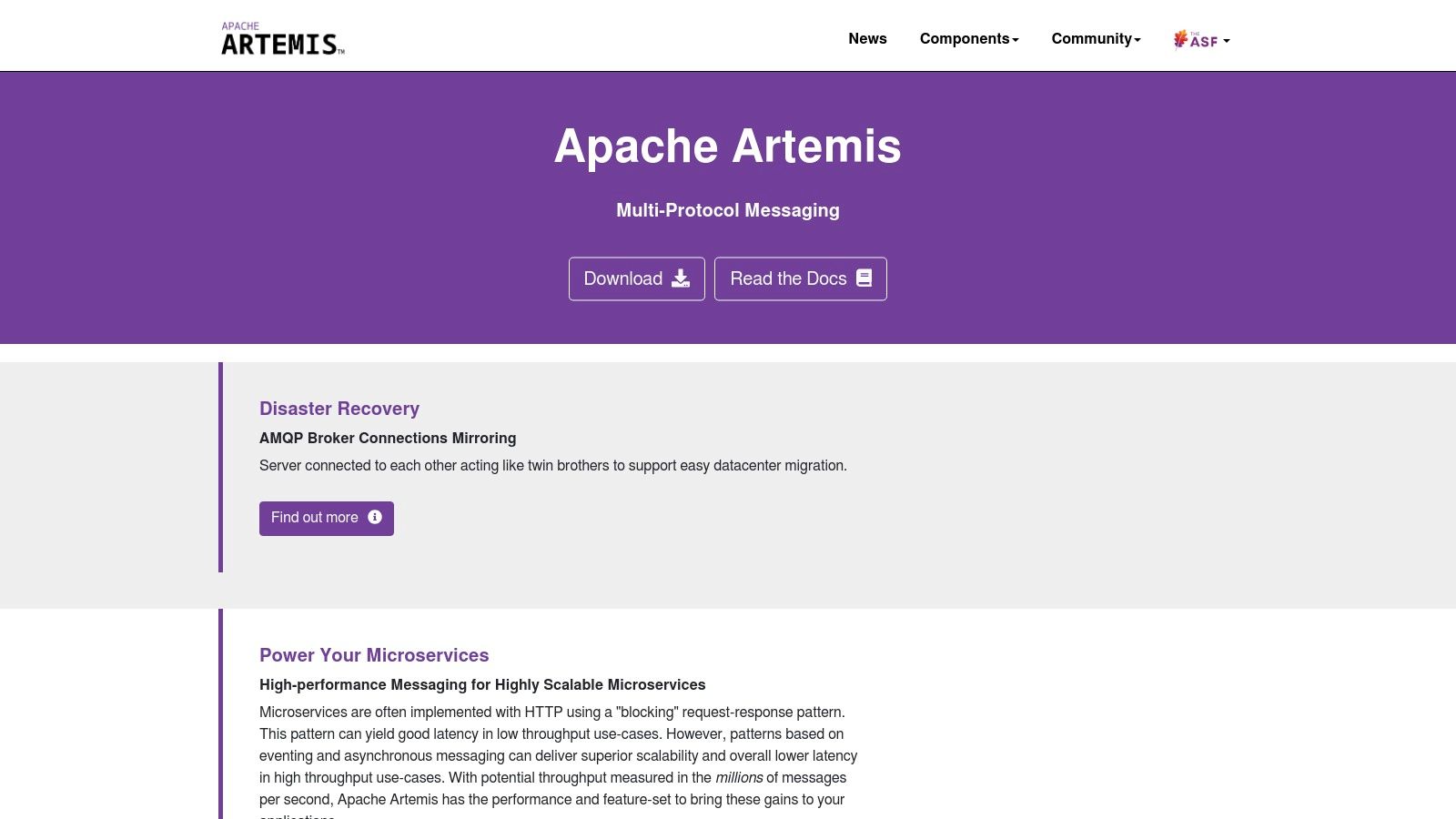Click the Apache Artemis logo
1456x819 pixels.
[x=280, y=38]
